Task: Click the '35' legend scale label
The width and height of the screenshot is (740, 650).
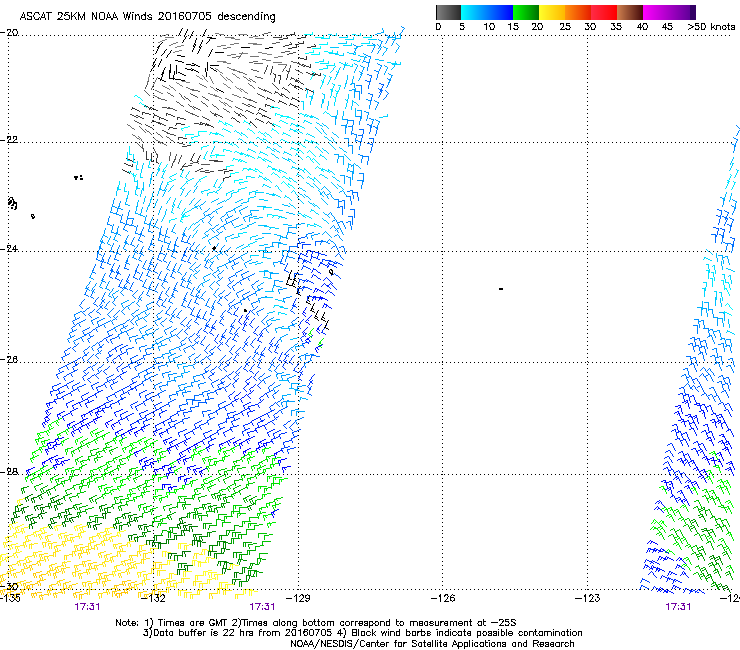Action: click(x=616, y=27)
